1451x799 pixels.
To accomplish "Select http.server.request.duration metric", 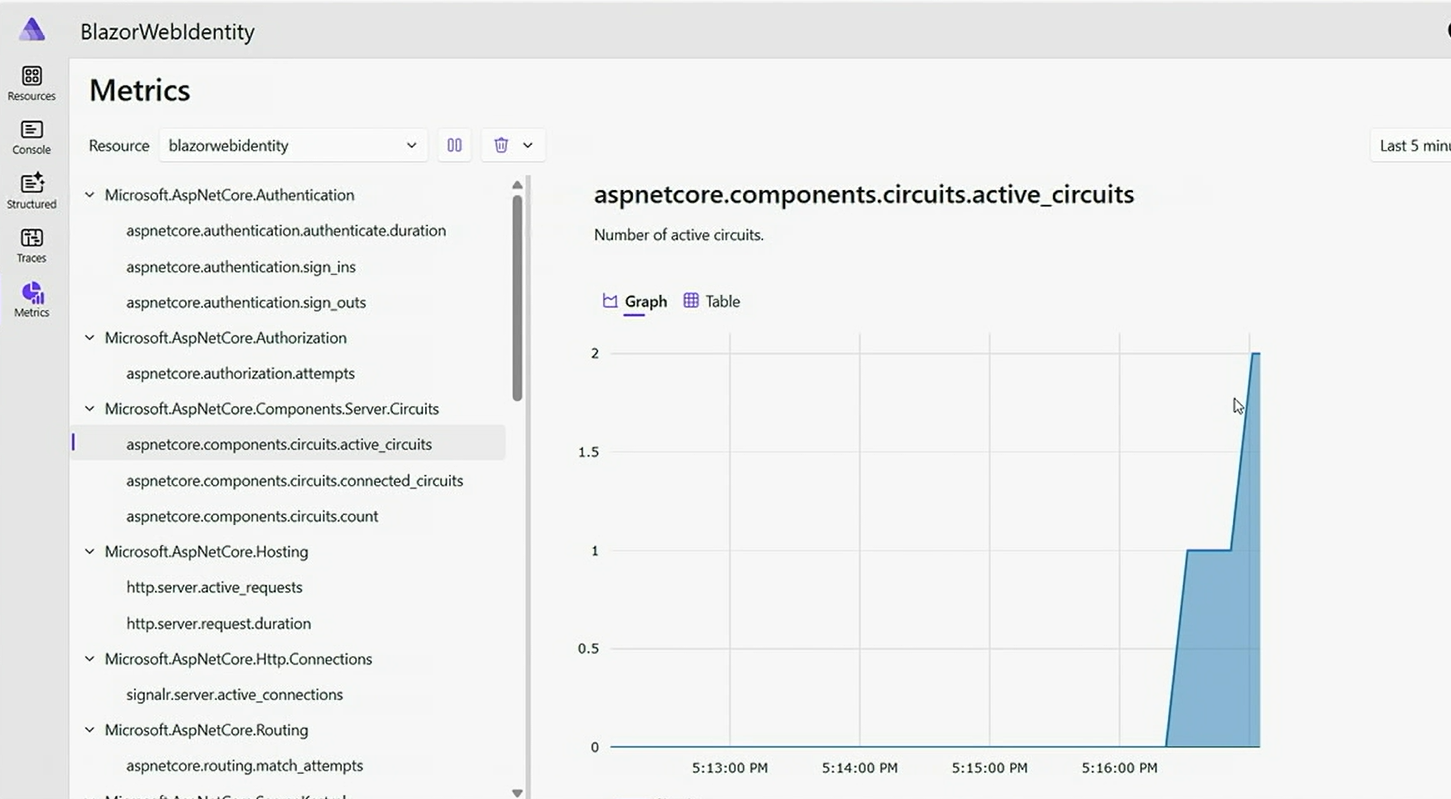I will (x=218, y=624).
